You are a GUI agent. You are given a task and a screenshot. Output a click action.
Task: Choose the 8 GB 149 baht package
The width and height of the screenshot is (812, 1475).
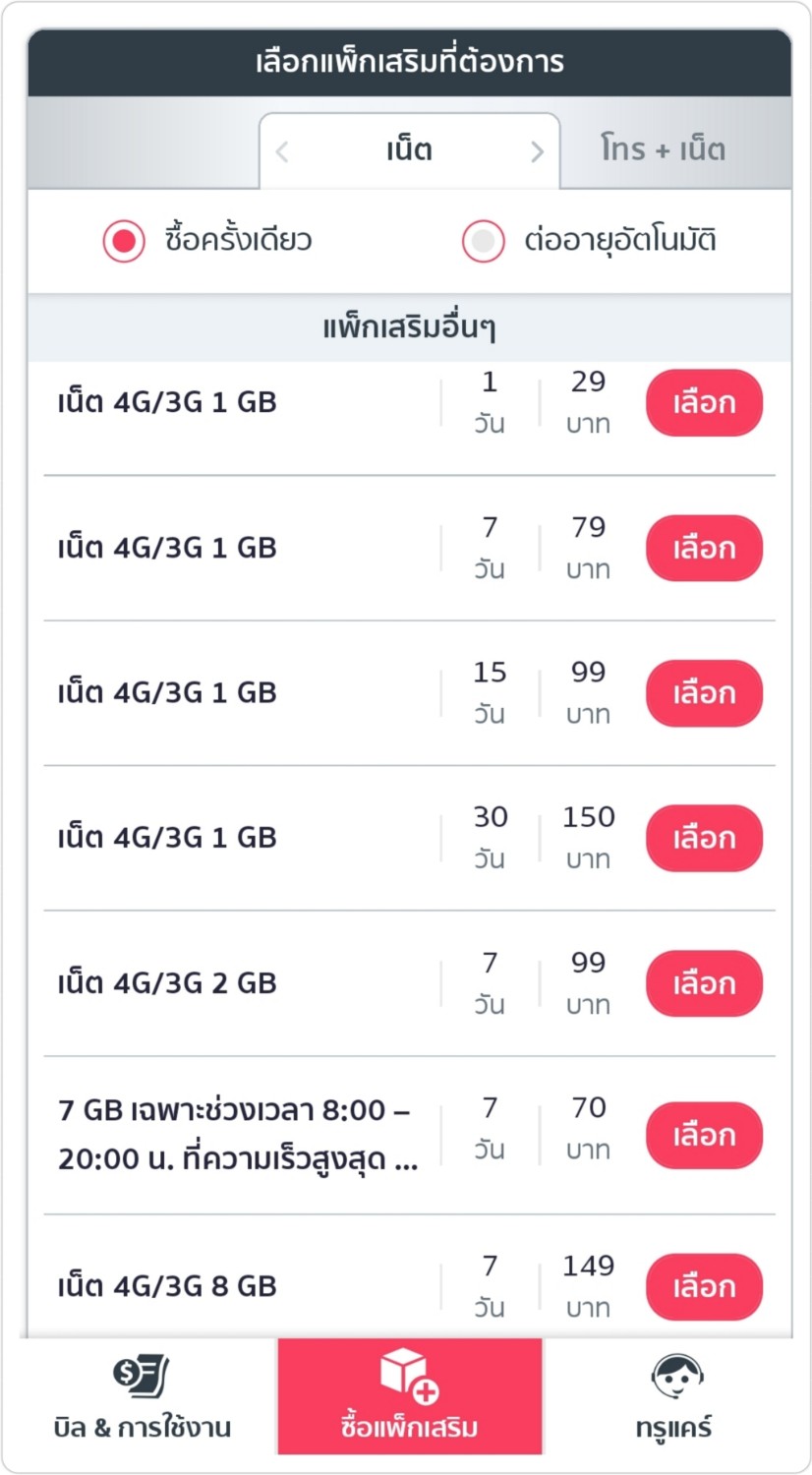tap(704, 1286)
